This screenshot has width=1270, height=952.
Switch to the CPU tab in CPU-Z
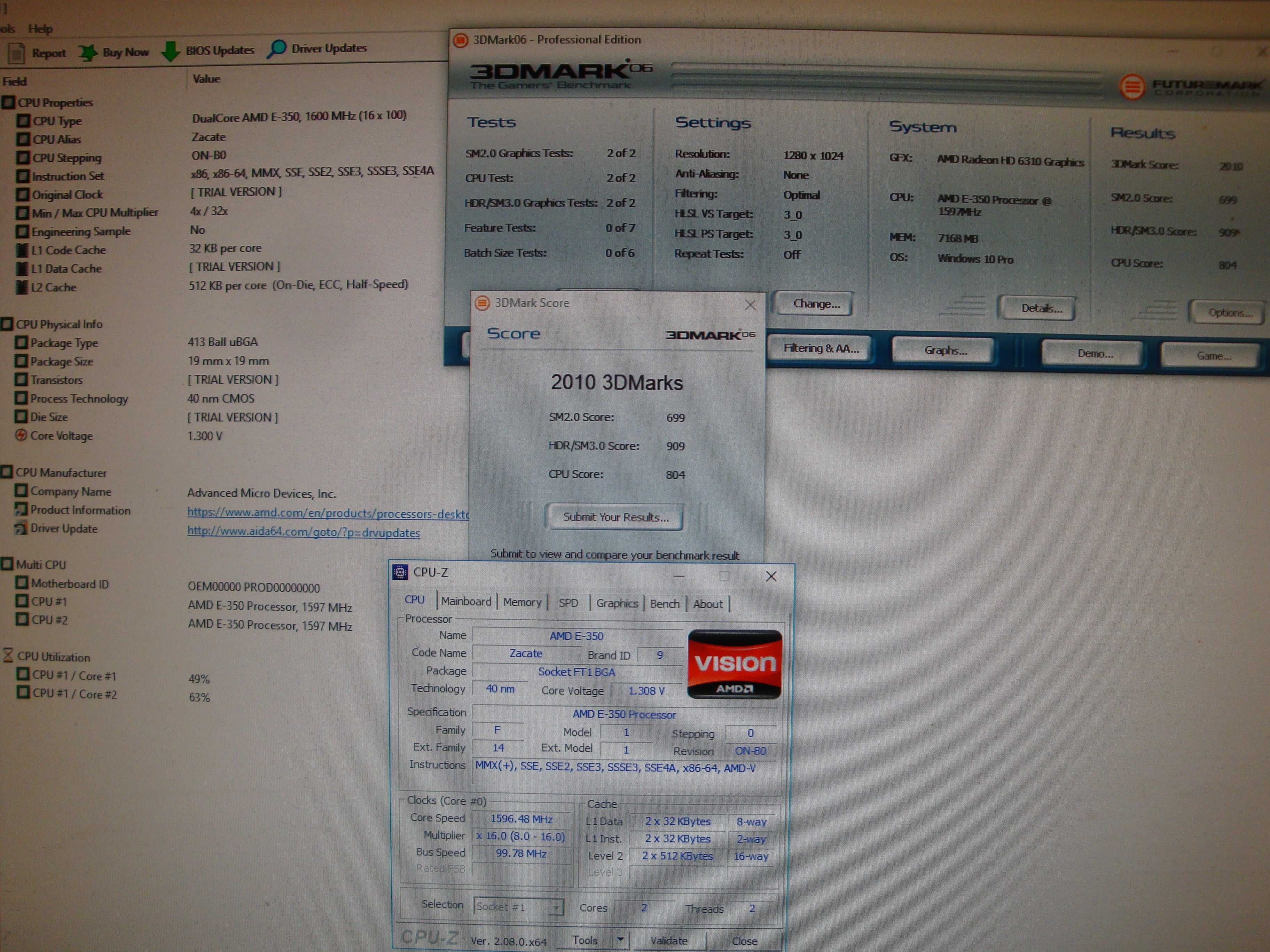click(x=415, y=600)
